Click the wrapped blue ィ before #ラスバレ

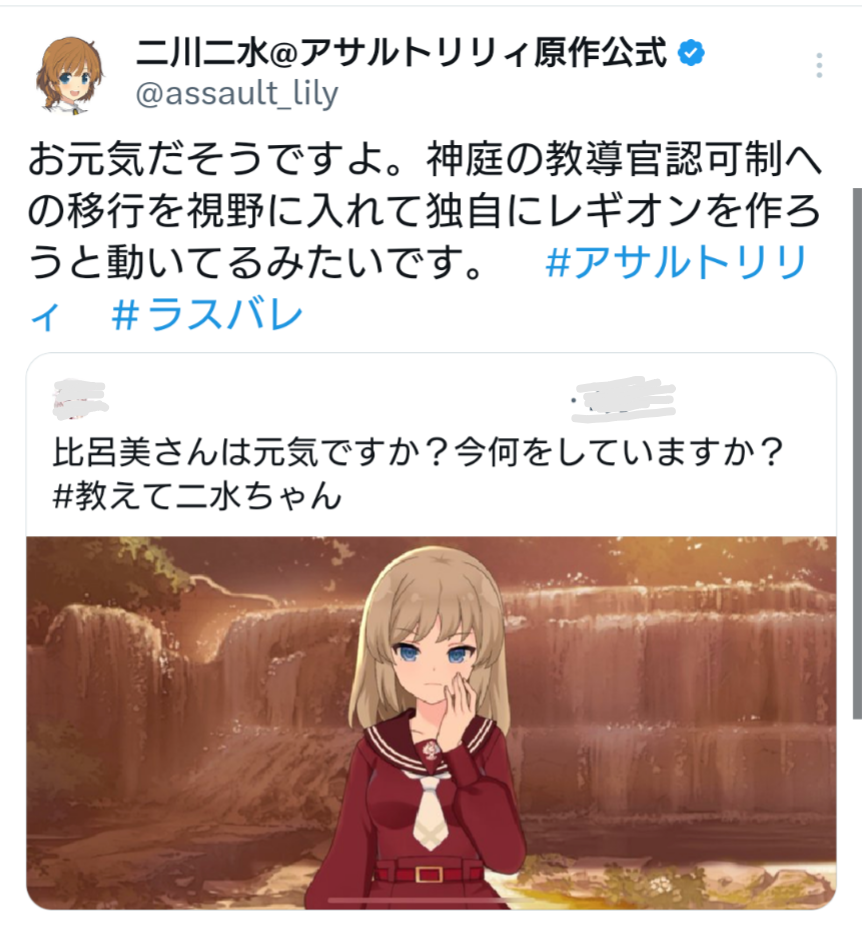(45, 317)
